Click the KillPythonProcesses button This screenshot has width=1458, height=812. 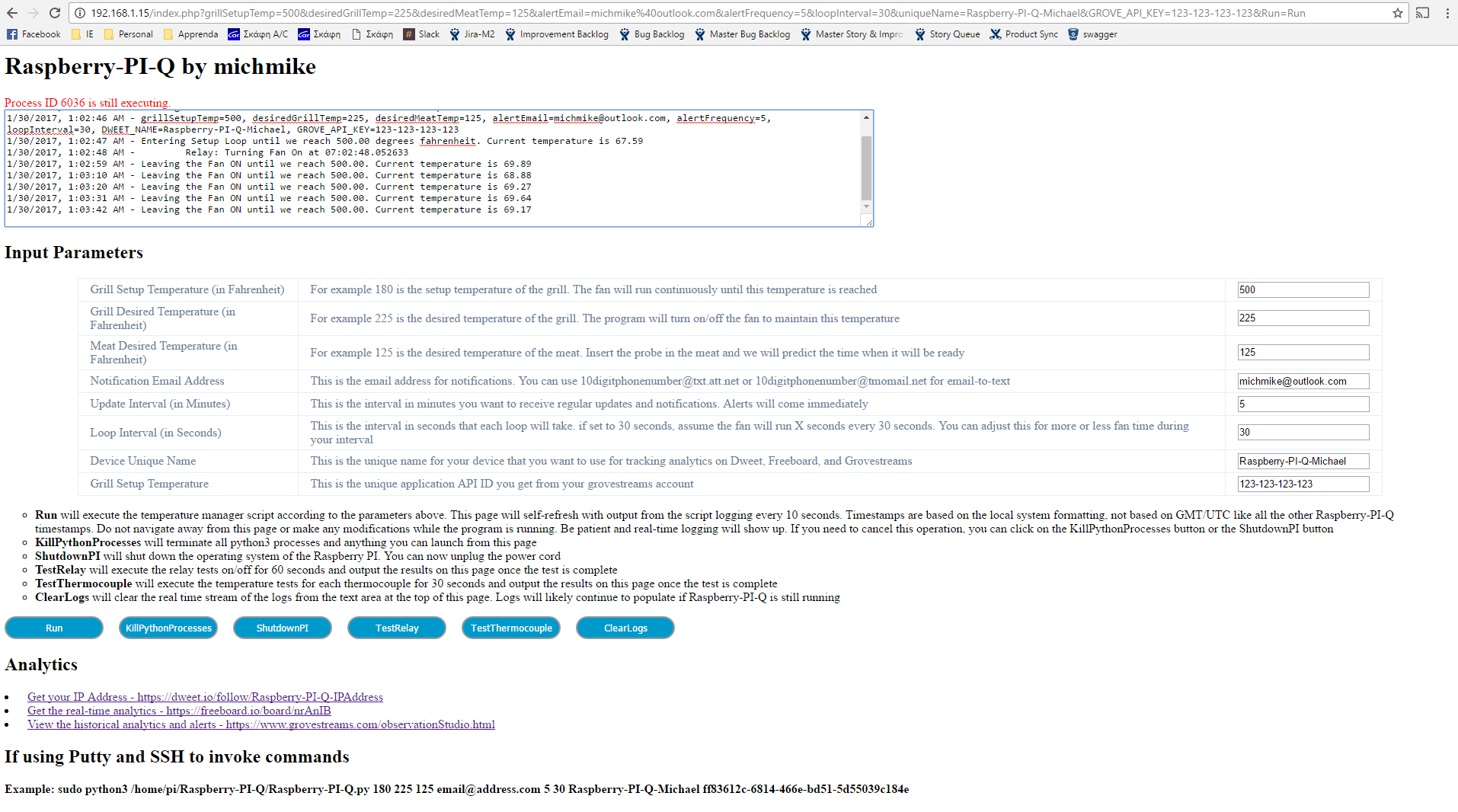168,628
